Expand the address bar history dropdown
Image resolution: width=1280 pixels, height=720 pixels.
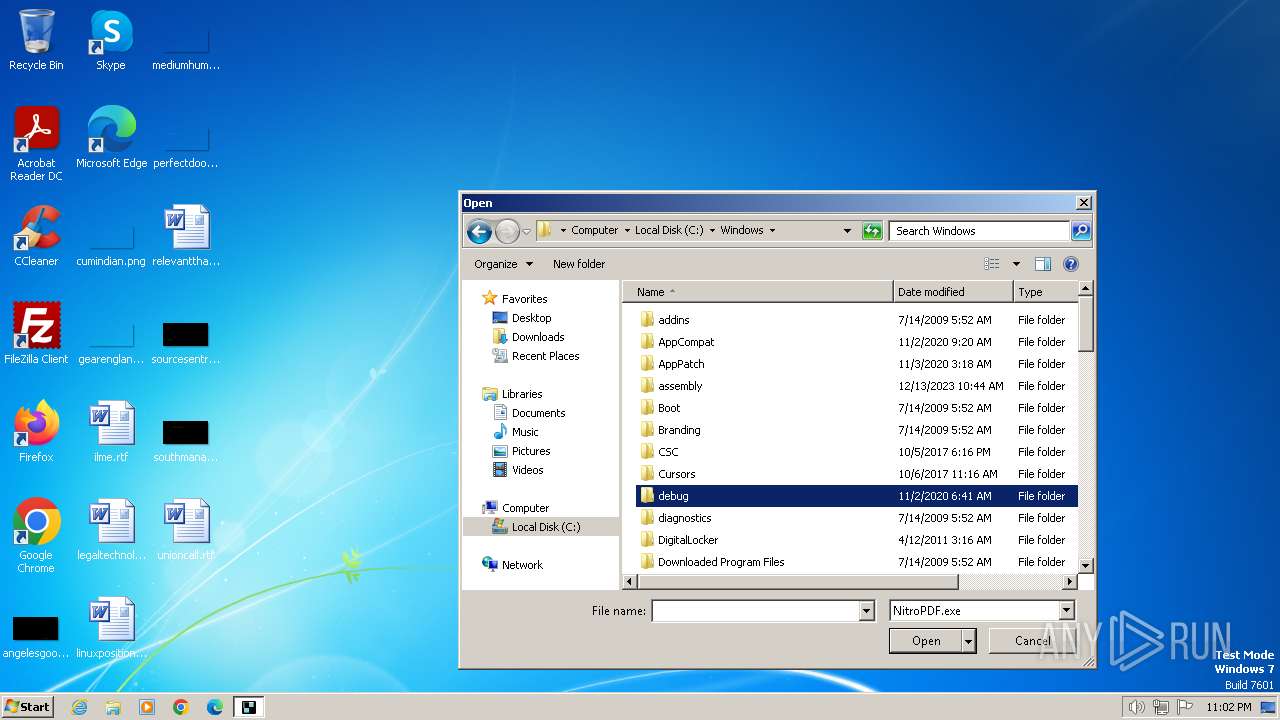coord(847,231)
